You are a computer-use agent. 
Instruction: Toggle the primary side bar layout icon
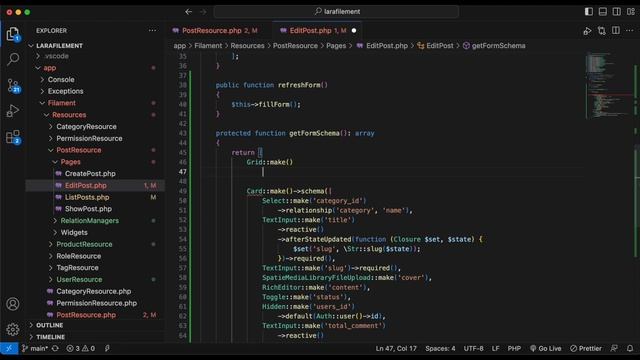point(589,11)
